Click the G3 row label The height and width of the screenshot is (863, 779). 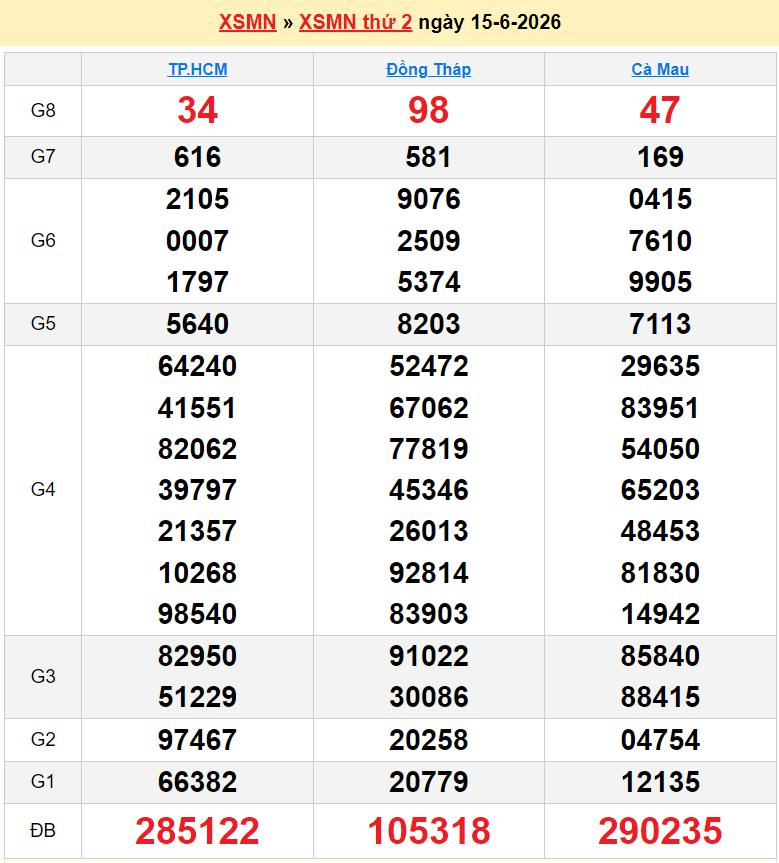(x=43, y=676)
